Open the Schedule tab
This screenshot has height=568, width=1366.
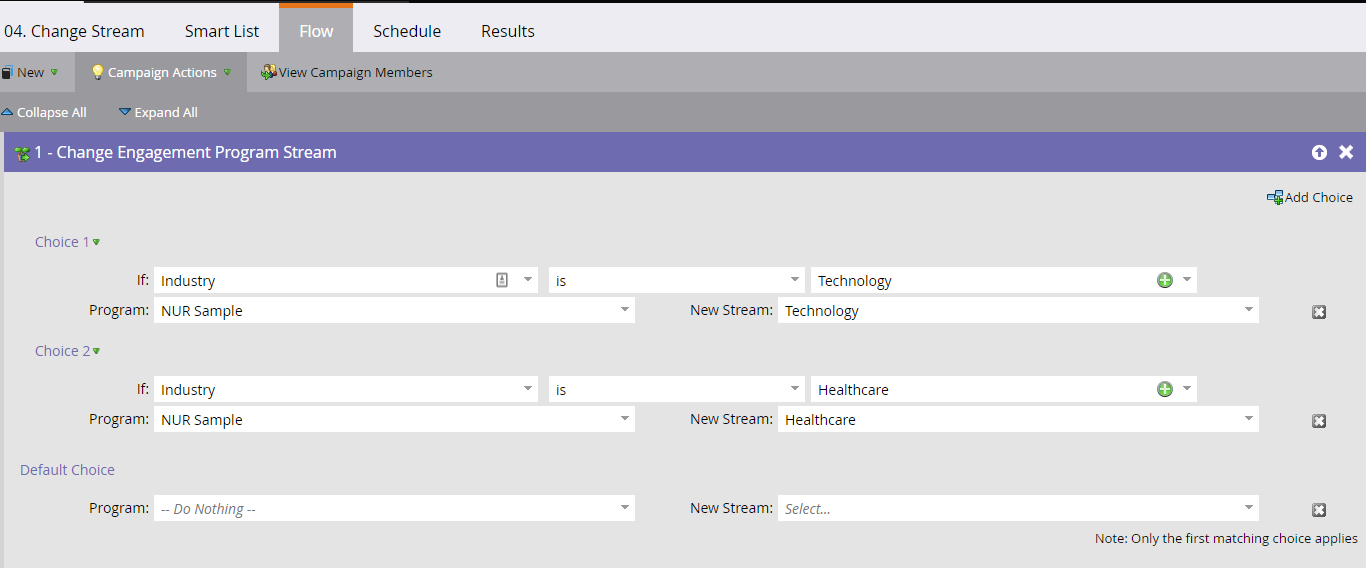click(x=407, y=31)
